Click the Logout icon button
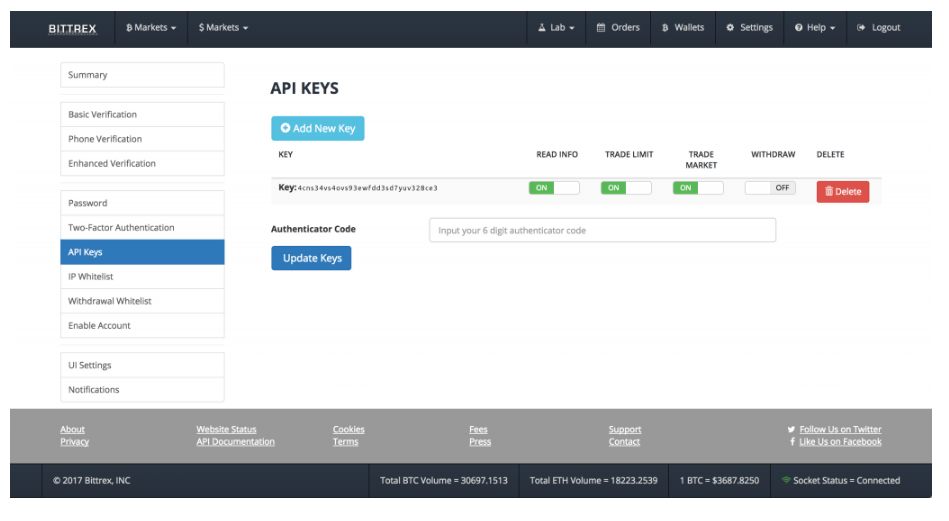The width and height of the screenshot is (949, 521). pos(861,28)
